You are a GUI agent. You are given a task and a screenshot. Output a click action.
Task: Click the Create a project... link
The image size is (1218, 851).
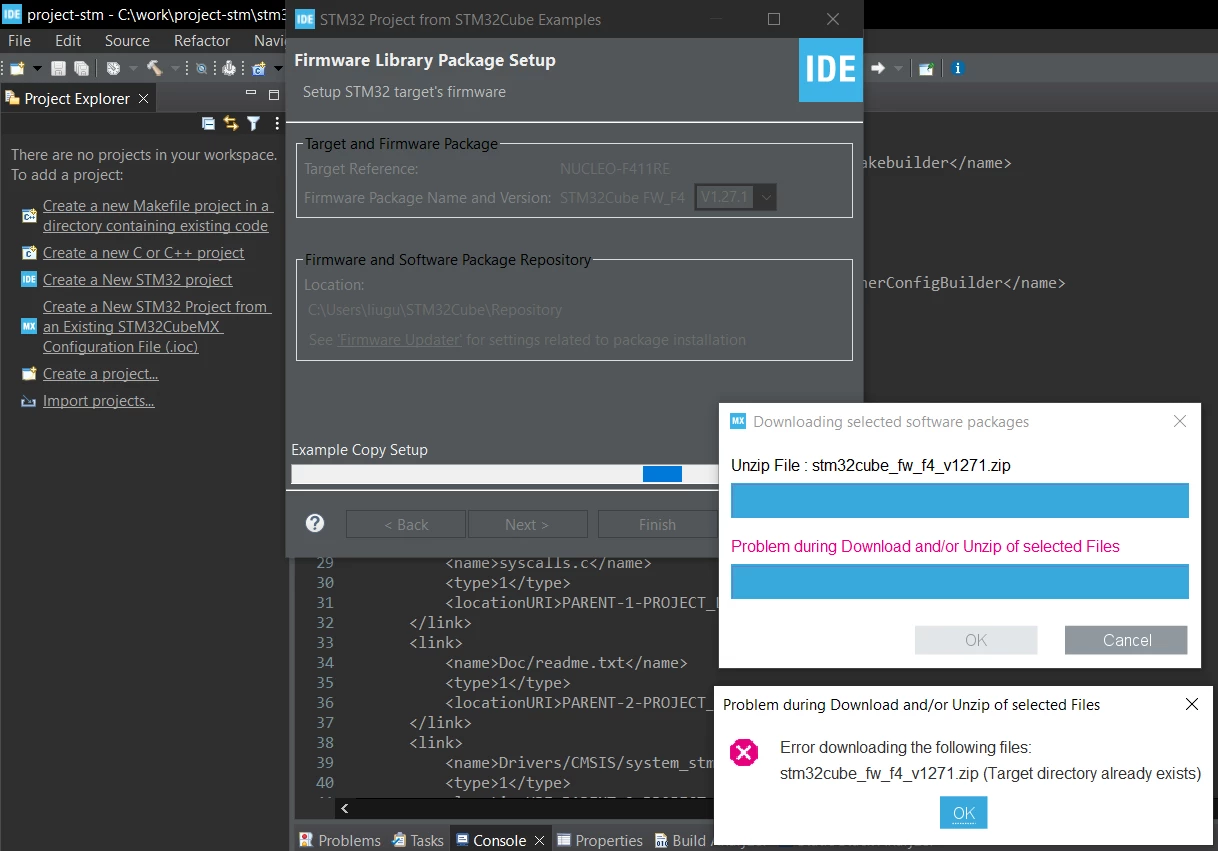point(101,374)
